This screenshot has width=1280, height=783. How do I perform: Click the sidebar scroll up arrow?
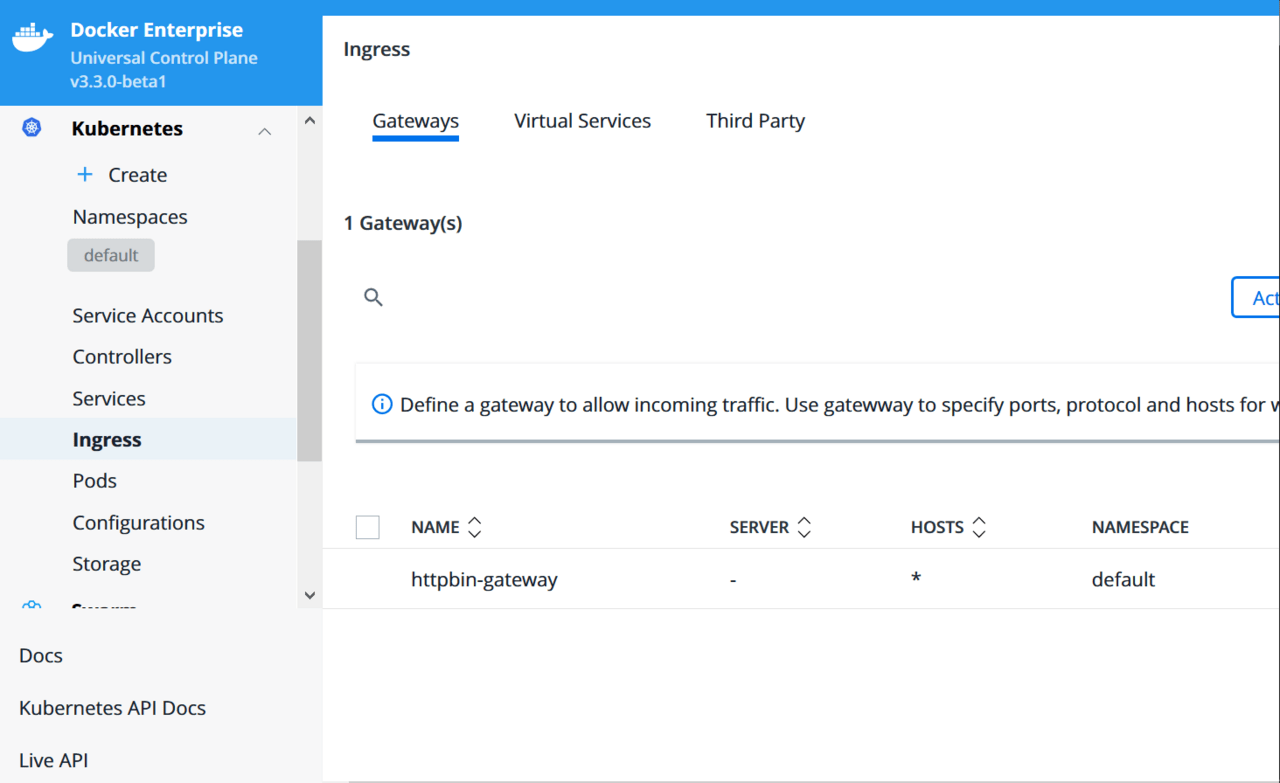(x=310, y=120)
